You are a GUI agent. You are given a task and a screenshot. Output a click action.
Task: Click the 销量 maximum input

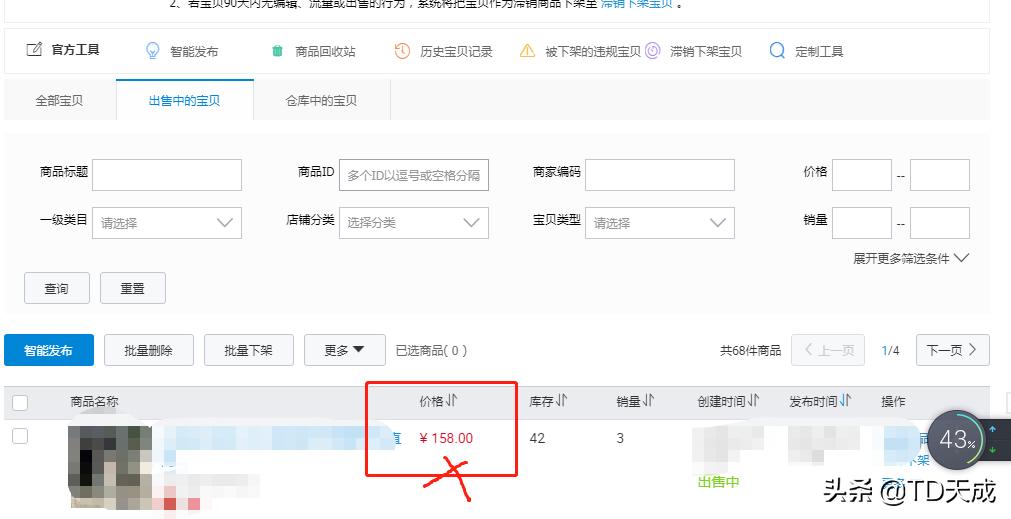(939, 223)
